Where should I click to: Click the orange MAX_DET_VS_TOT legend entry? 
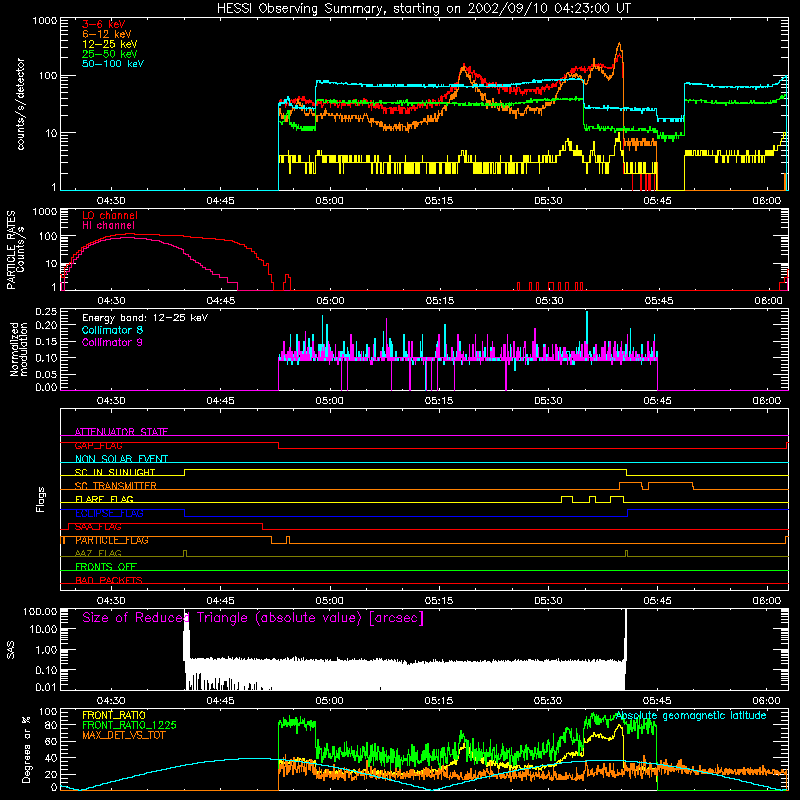click(x=124, y=735)
